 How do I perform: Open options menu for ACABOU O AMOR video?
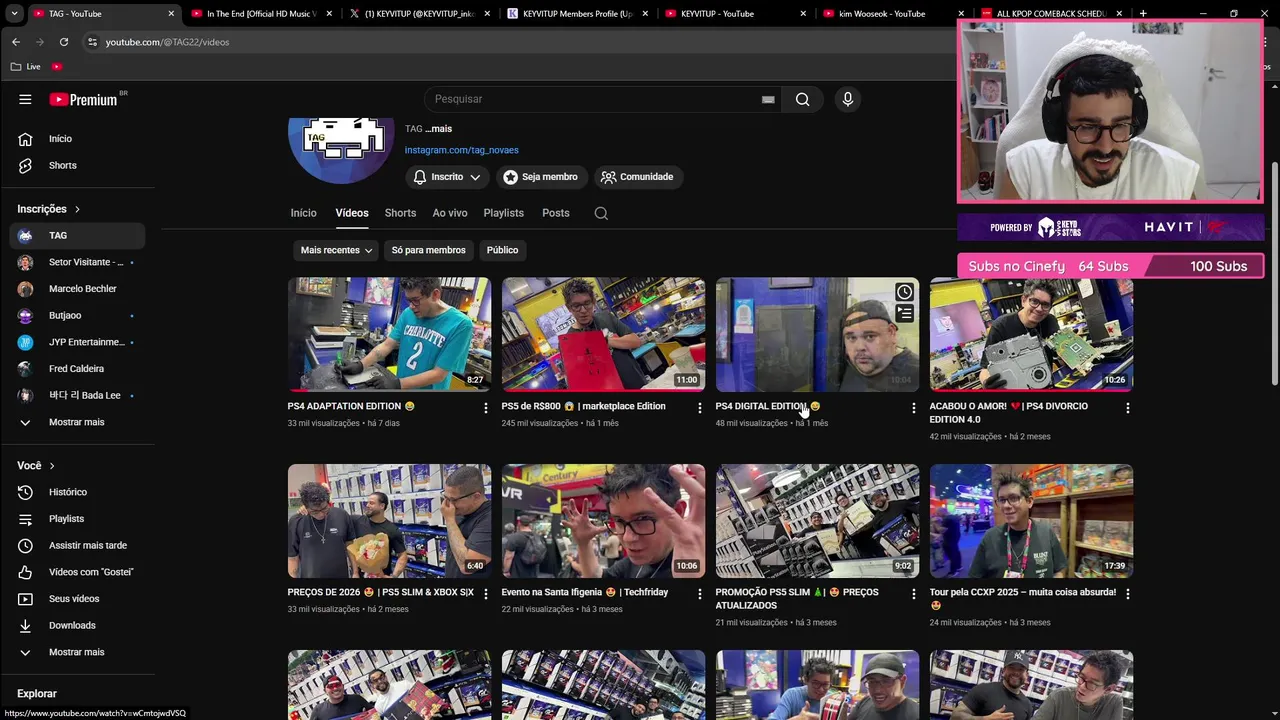pos(1127,408)
